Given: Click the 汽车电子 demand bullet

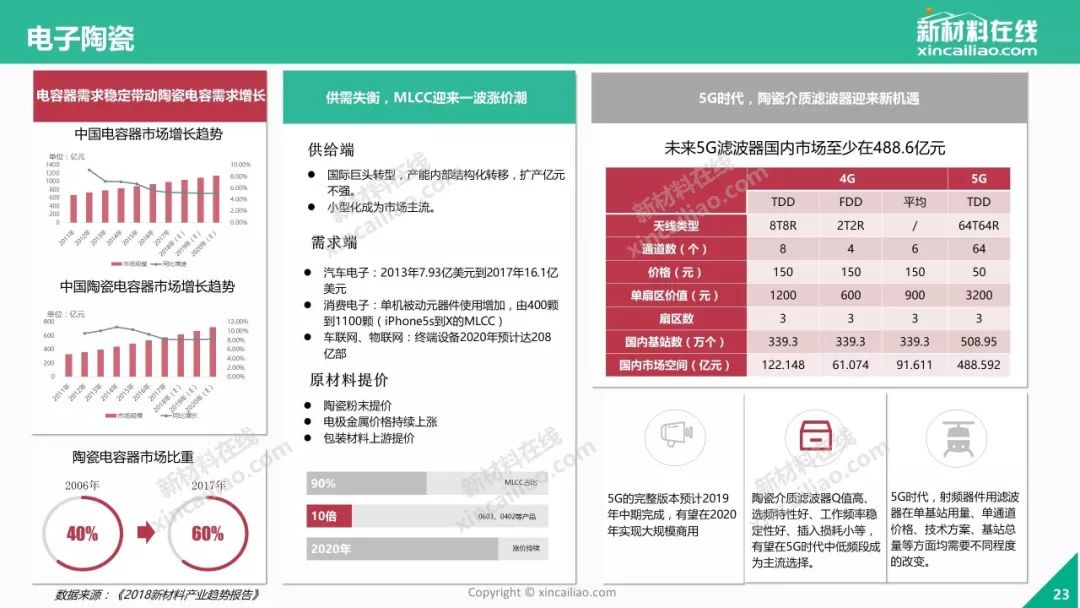Looking at the screenshot, I should click(441, 280).
